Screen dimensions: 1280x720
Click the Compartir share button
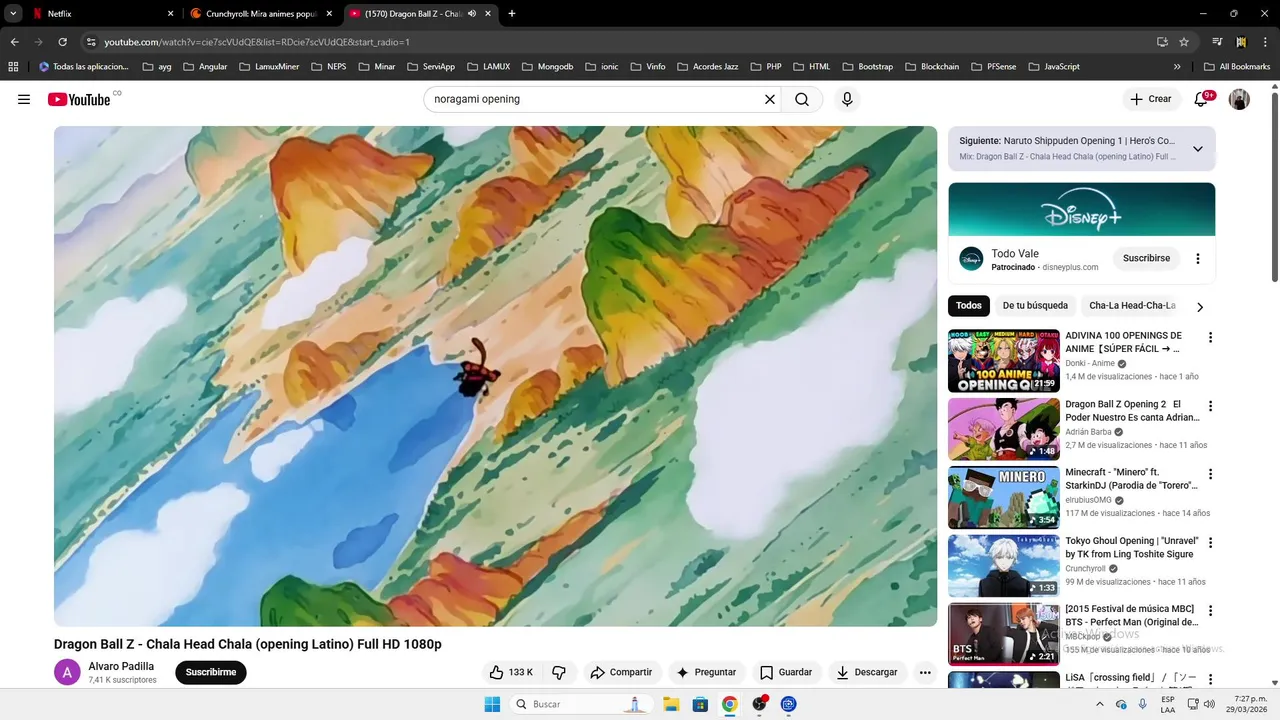pos(620,672)
